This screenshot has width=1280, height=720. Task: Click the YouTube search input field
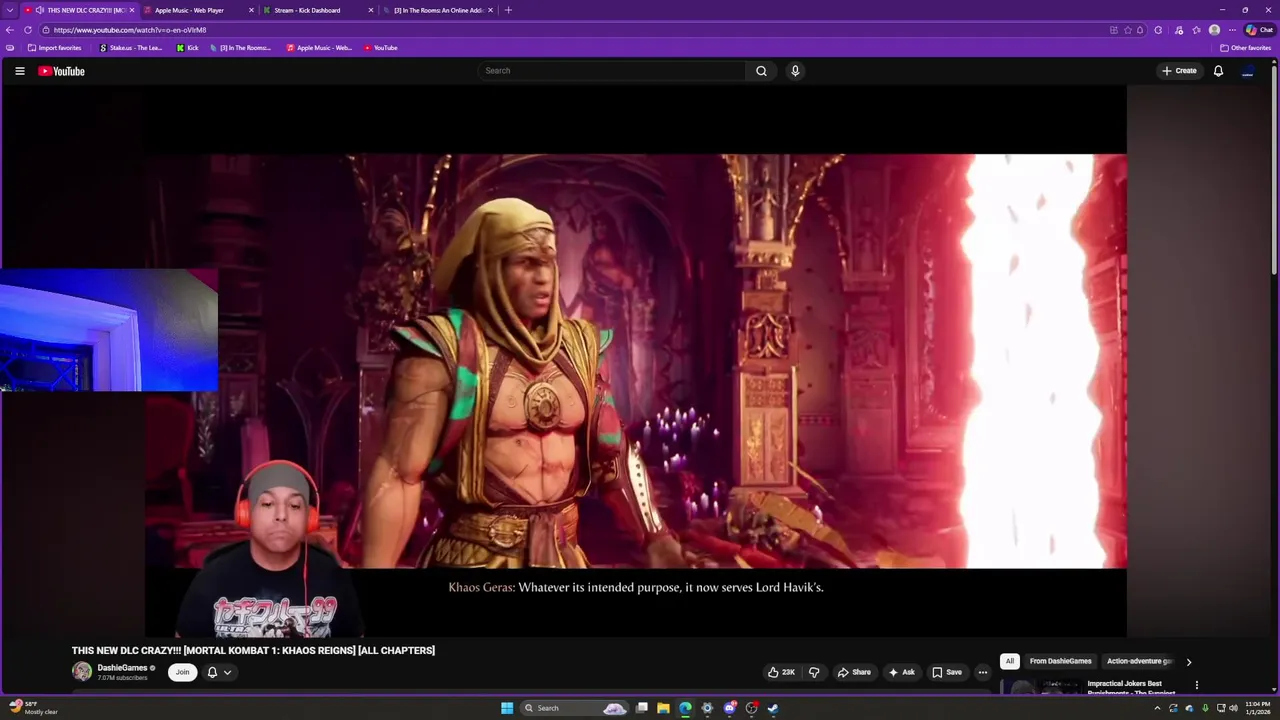611,71
